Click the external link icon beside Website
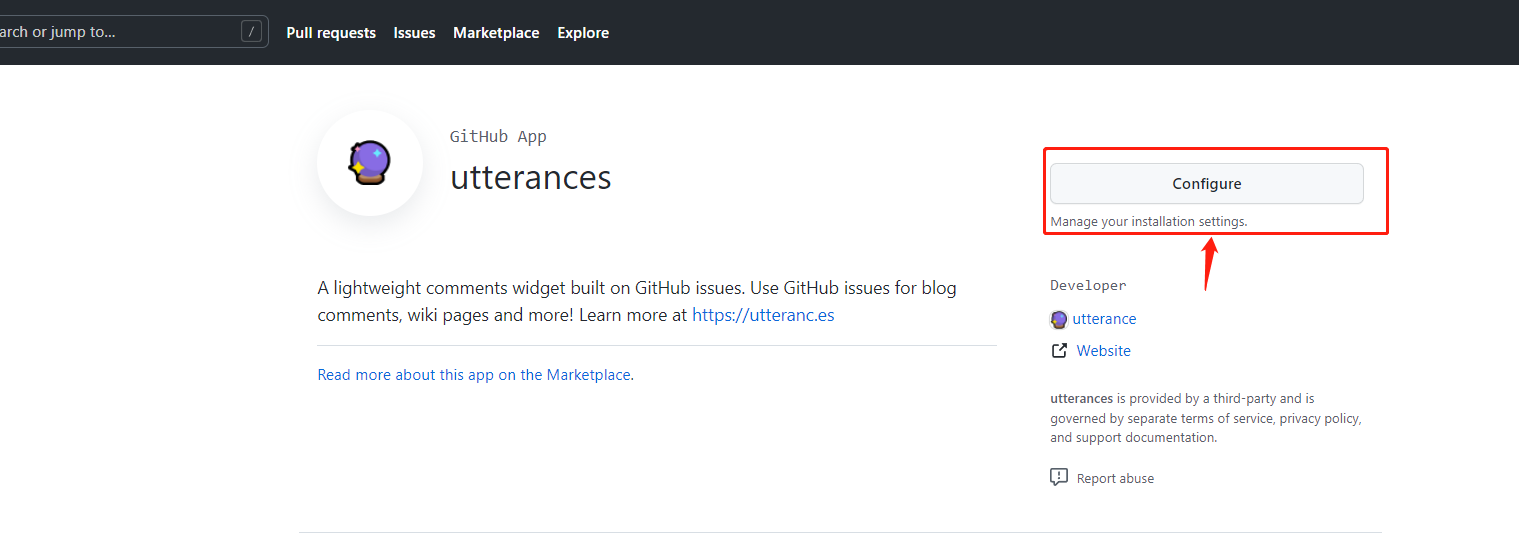The image size is (1519, 534). [1059, 351]
